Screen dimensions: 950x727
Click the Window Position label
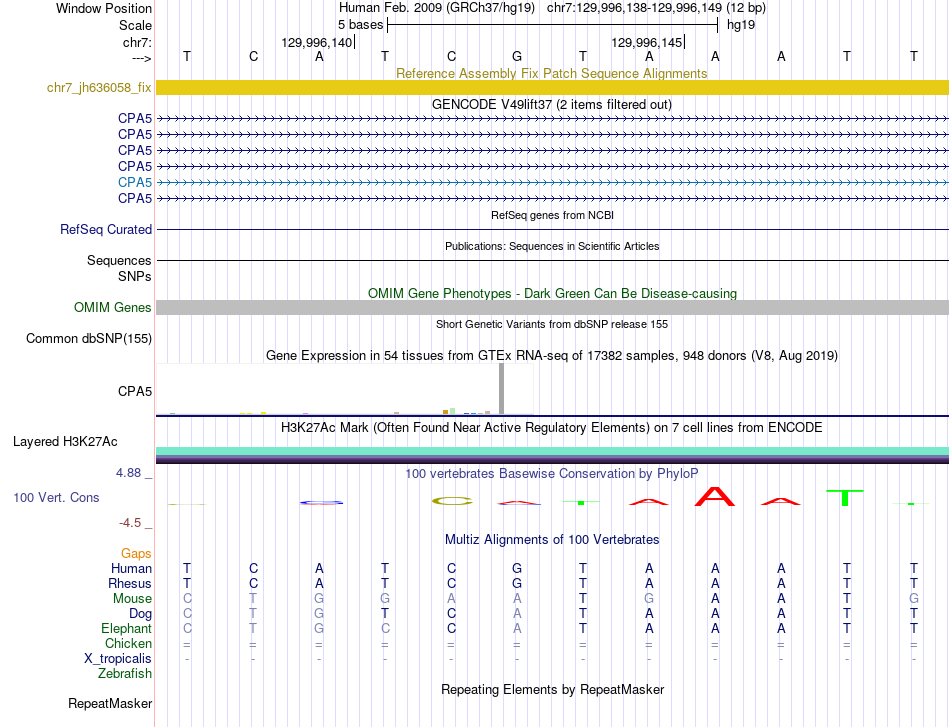[x=104, y=8]
